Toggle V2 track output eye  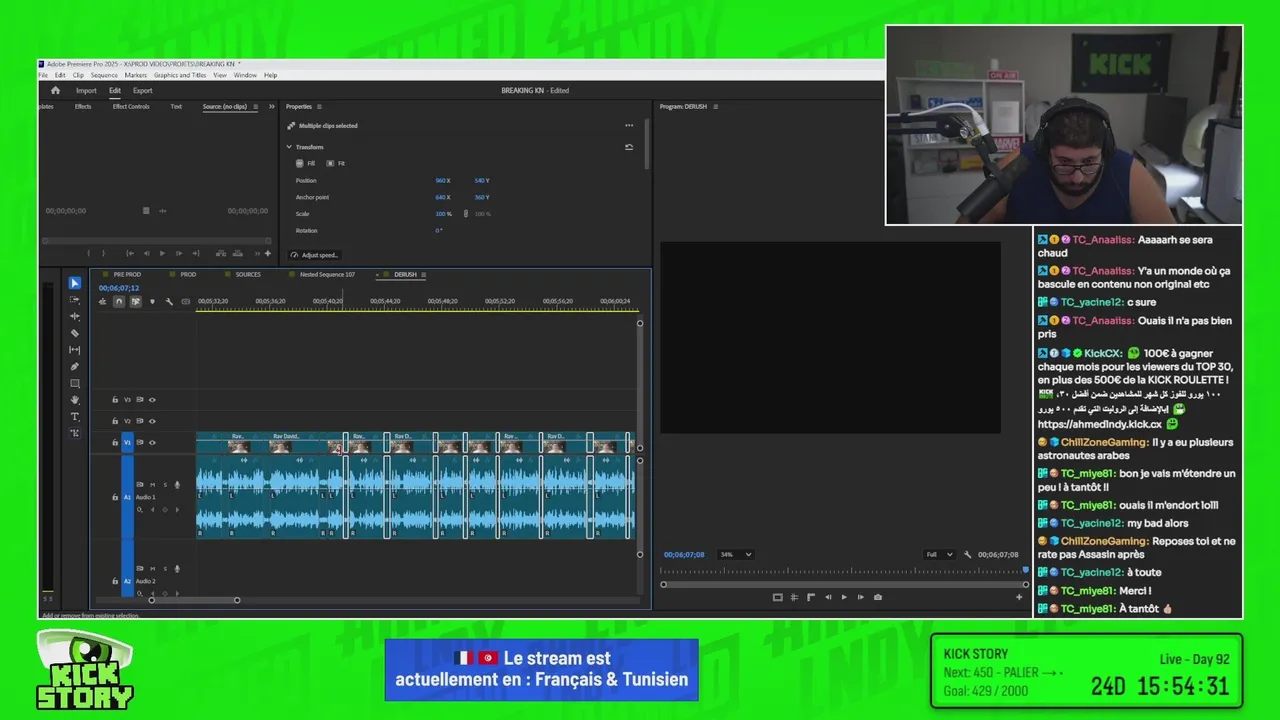tap(152, 421)
